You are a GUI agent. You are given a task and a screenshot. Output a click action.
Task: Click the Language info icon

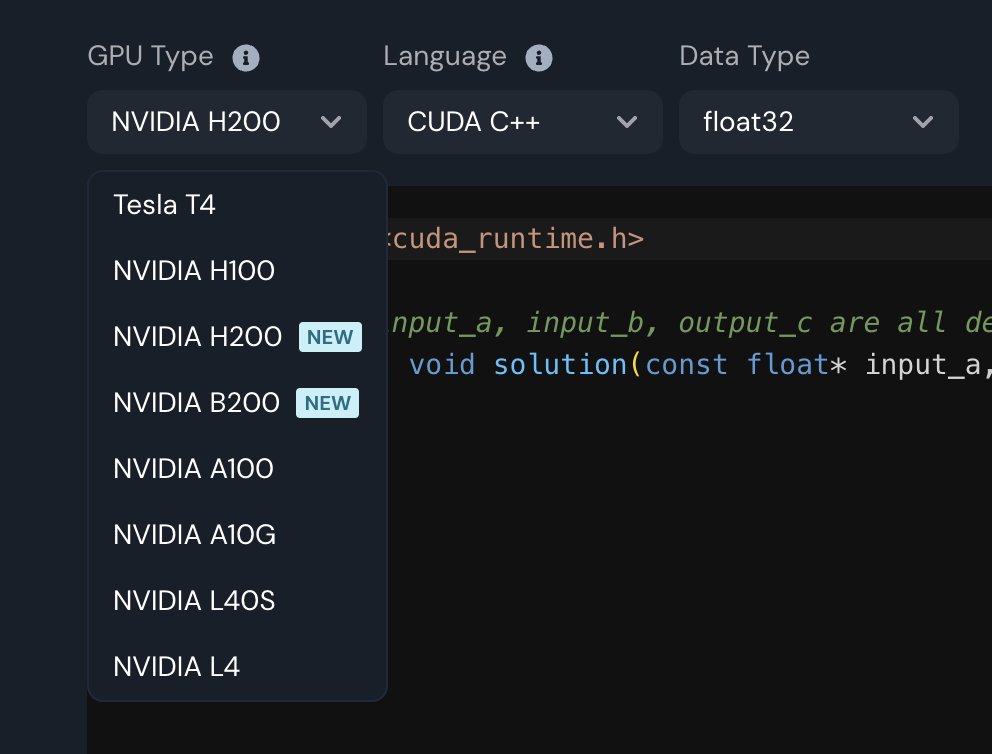point(538,58)
